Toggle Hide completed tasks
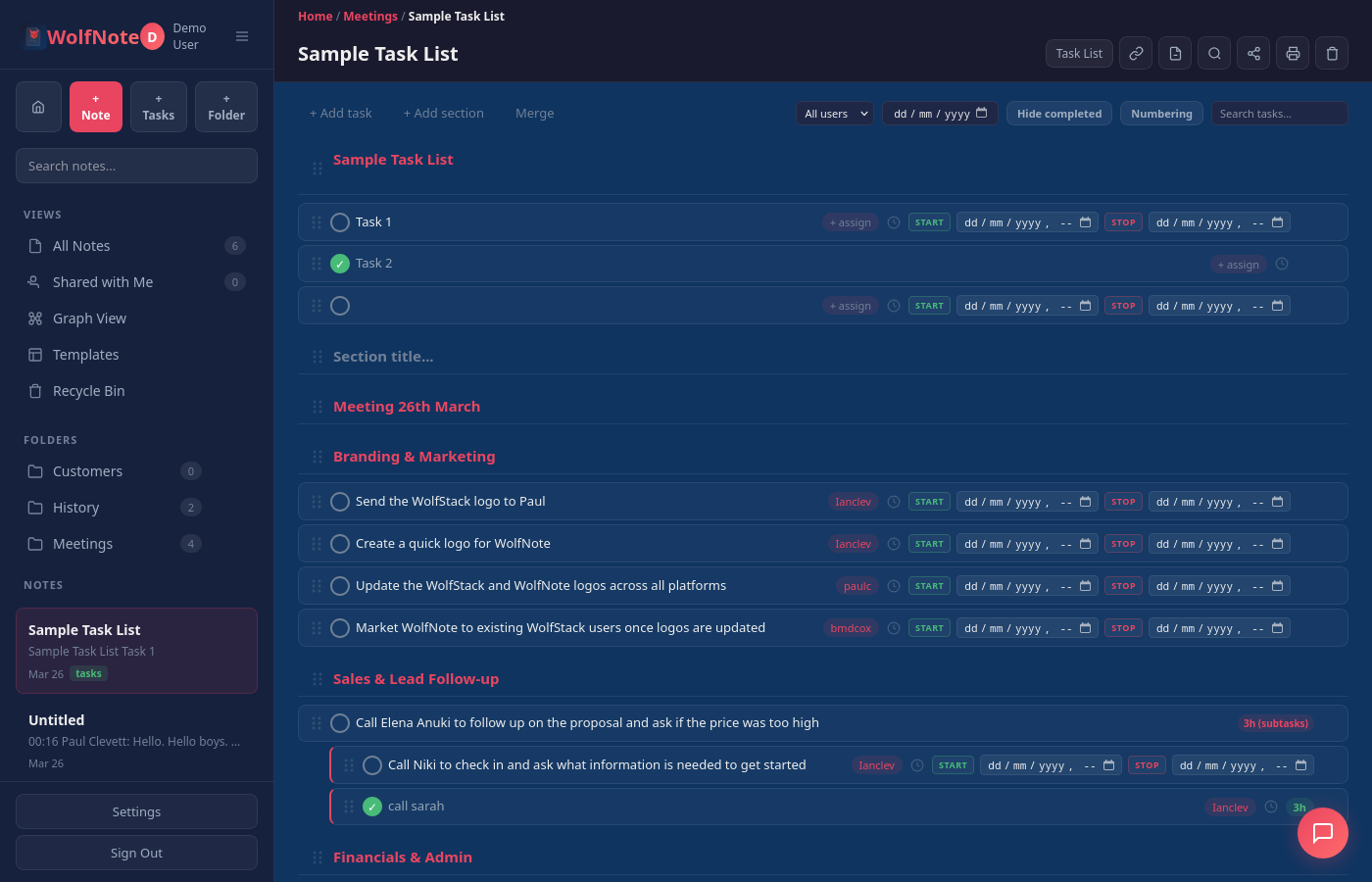The image size is (1372, 882). click(x=1059, y=114)
